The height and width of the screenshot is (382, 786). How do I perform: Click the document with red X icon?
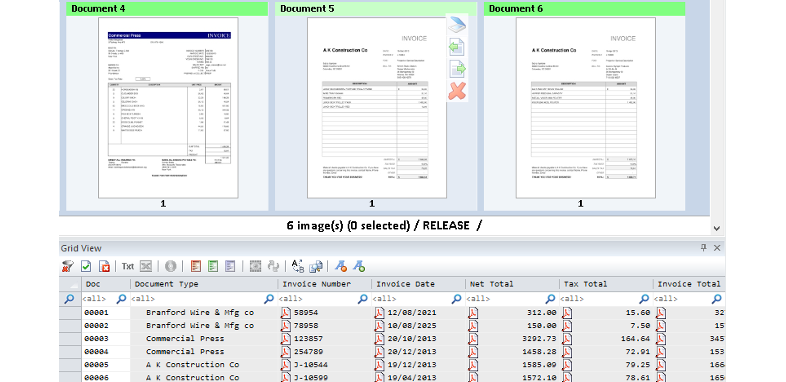pyautogui.click(x=104, y=266)
